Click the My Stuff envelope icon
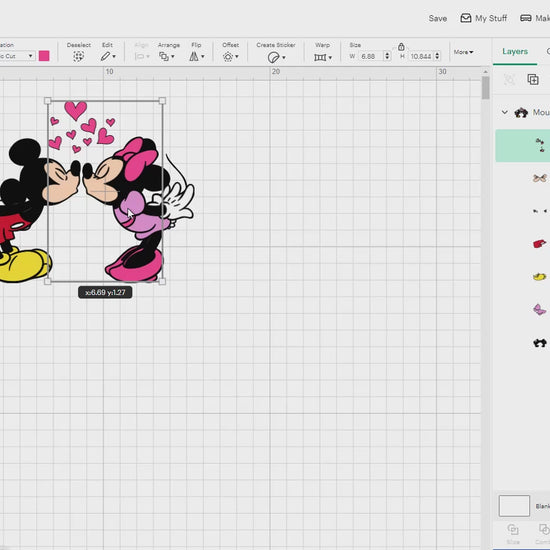This screenshot has width=550, height=550. click(x=465, y=18)
